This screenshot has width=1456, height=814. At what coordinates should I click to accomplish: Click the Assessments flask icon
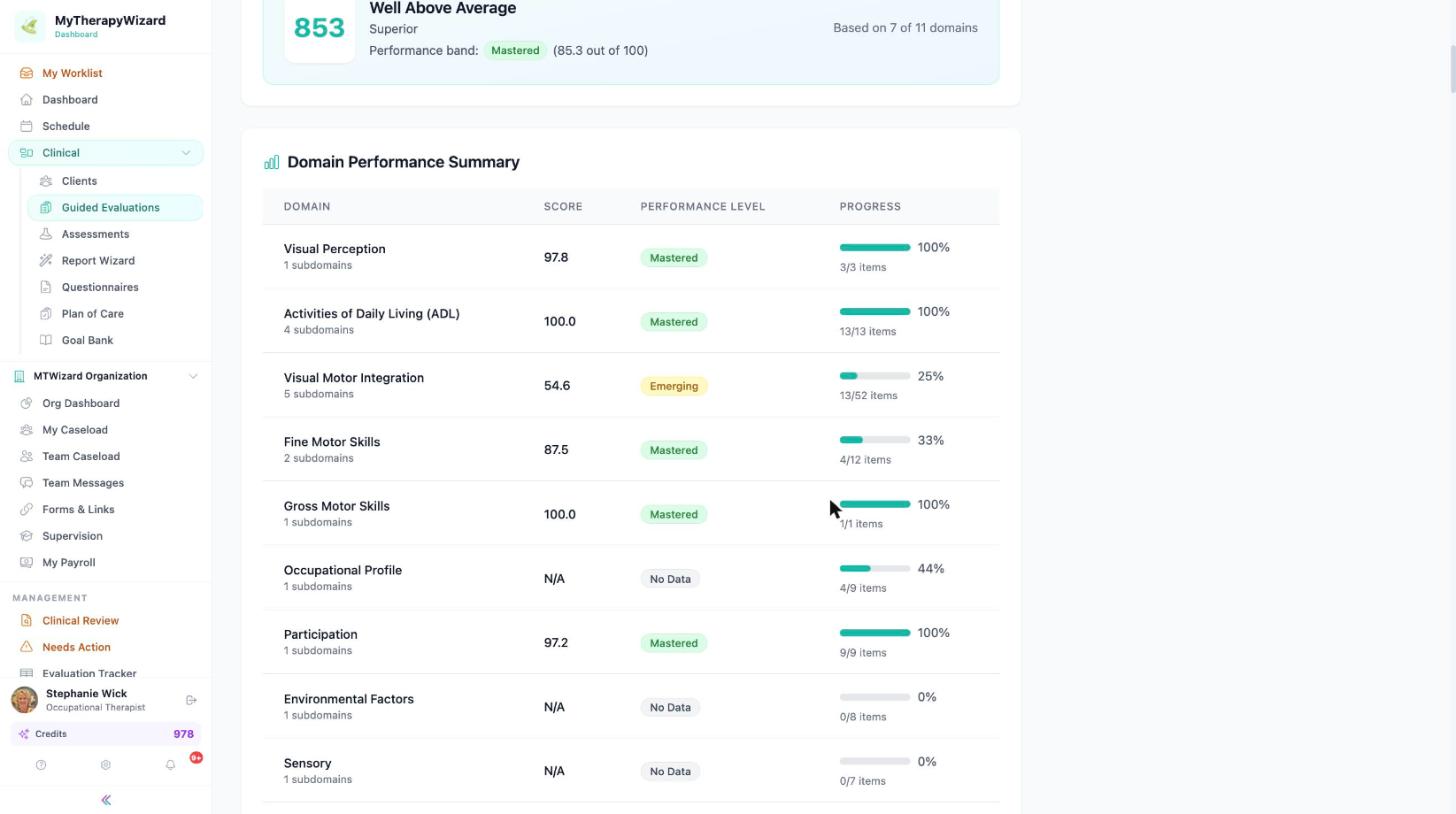point(46,234)
